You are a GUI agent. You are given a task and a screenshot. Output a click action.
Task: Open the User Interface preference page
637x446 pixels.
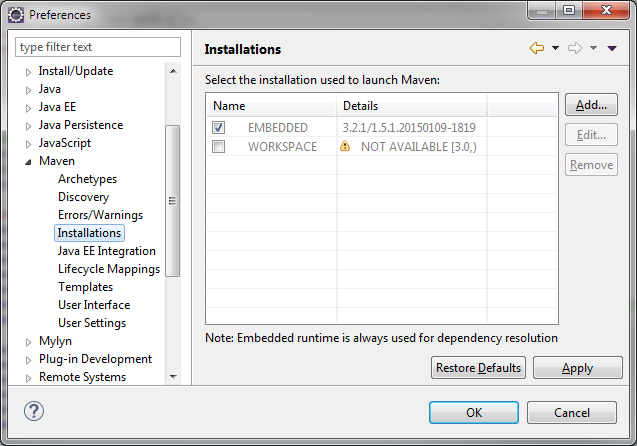coord(94,305)
